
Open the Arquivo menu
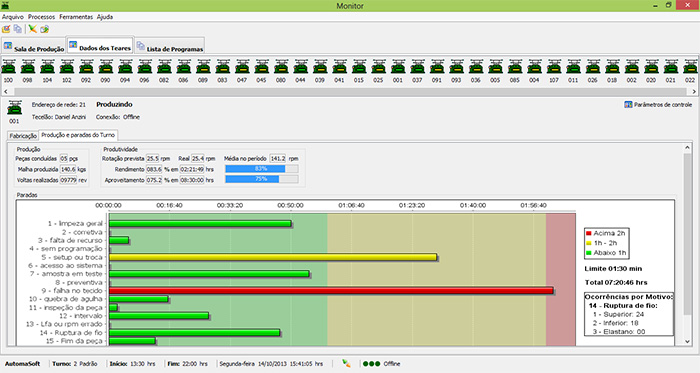(x=13, y=17)
